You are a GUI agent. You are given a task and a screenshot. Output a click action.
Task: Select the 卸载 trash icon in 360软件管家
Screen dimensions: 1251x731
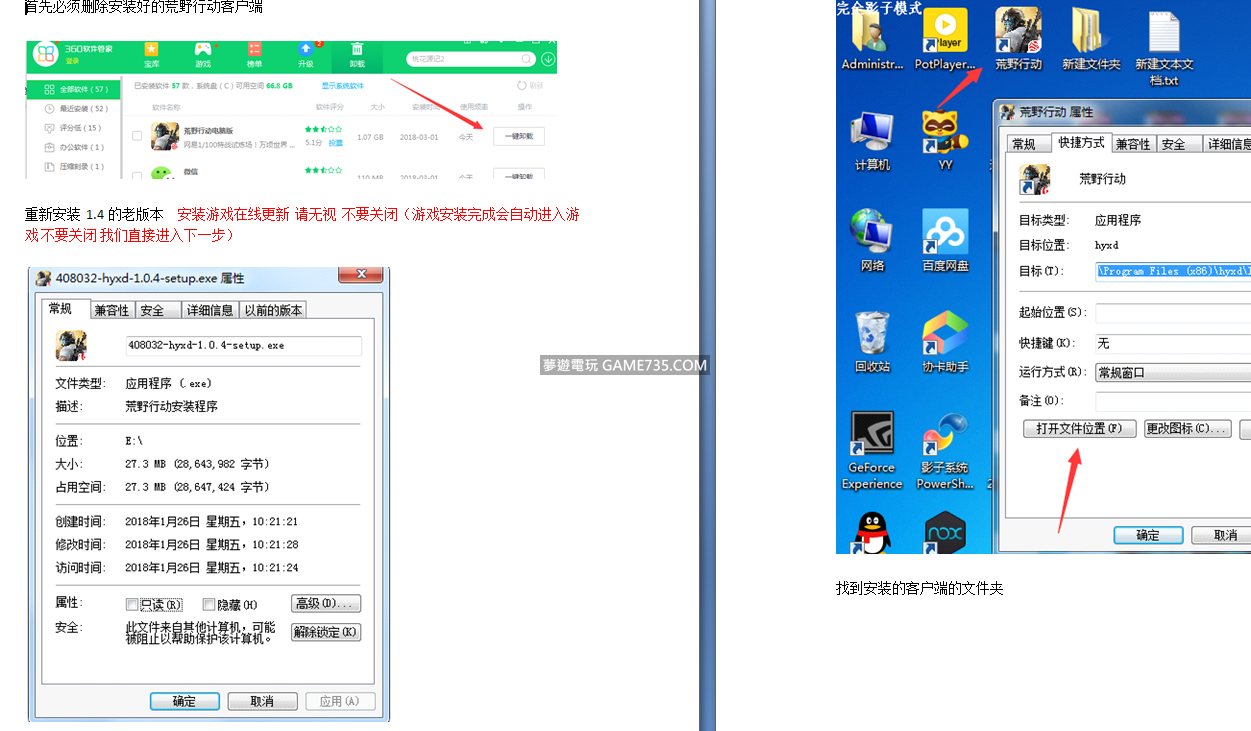[357, 49]
